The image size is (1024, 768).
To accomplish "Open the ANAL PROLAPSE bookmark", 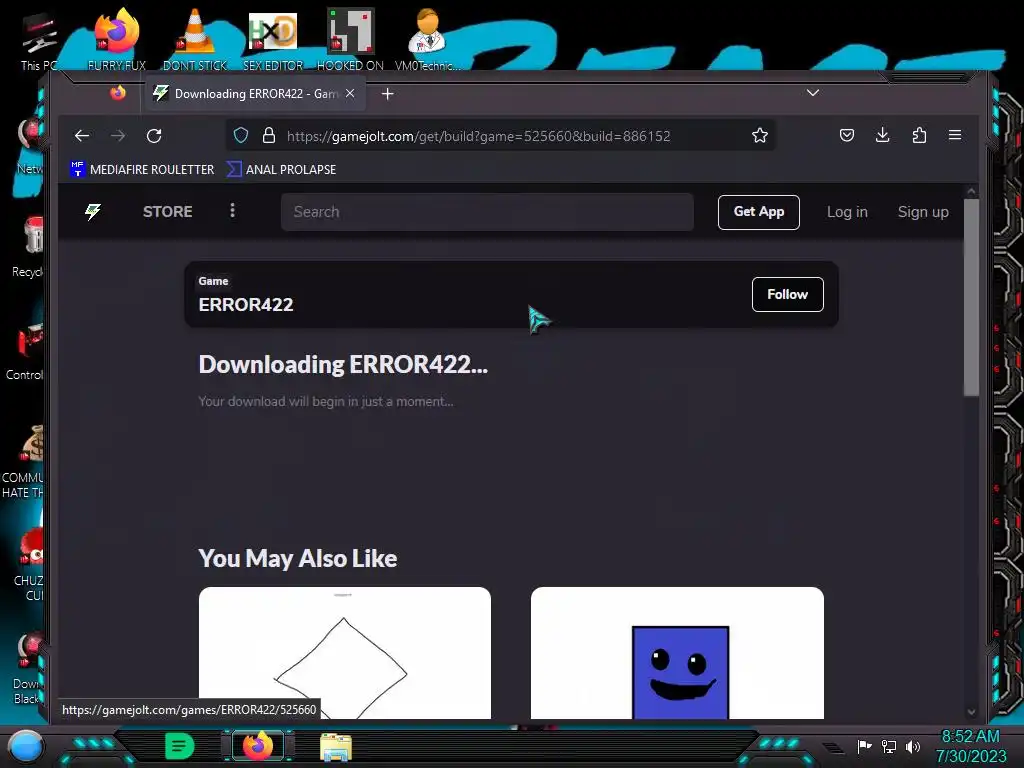I will tap(281, 169).
